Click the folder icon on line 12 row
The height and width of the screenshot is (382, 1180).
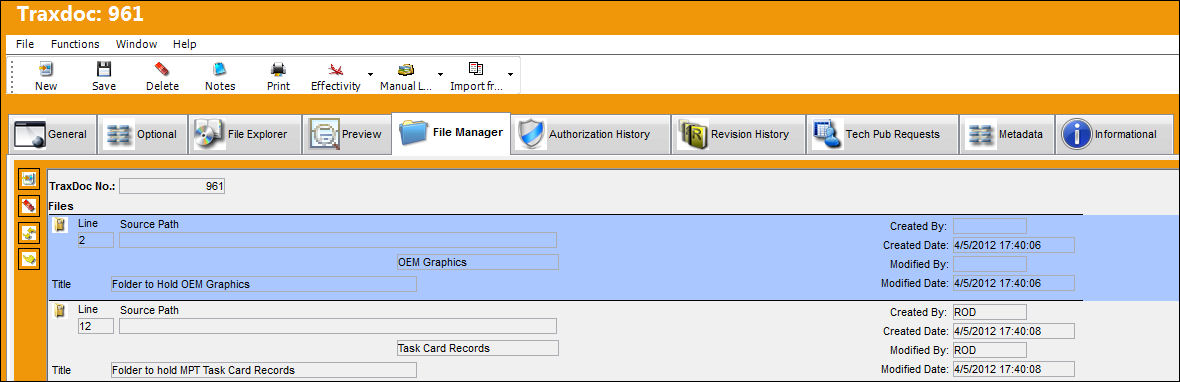pyautogui.click(x=60, y=311)
